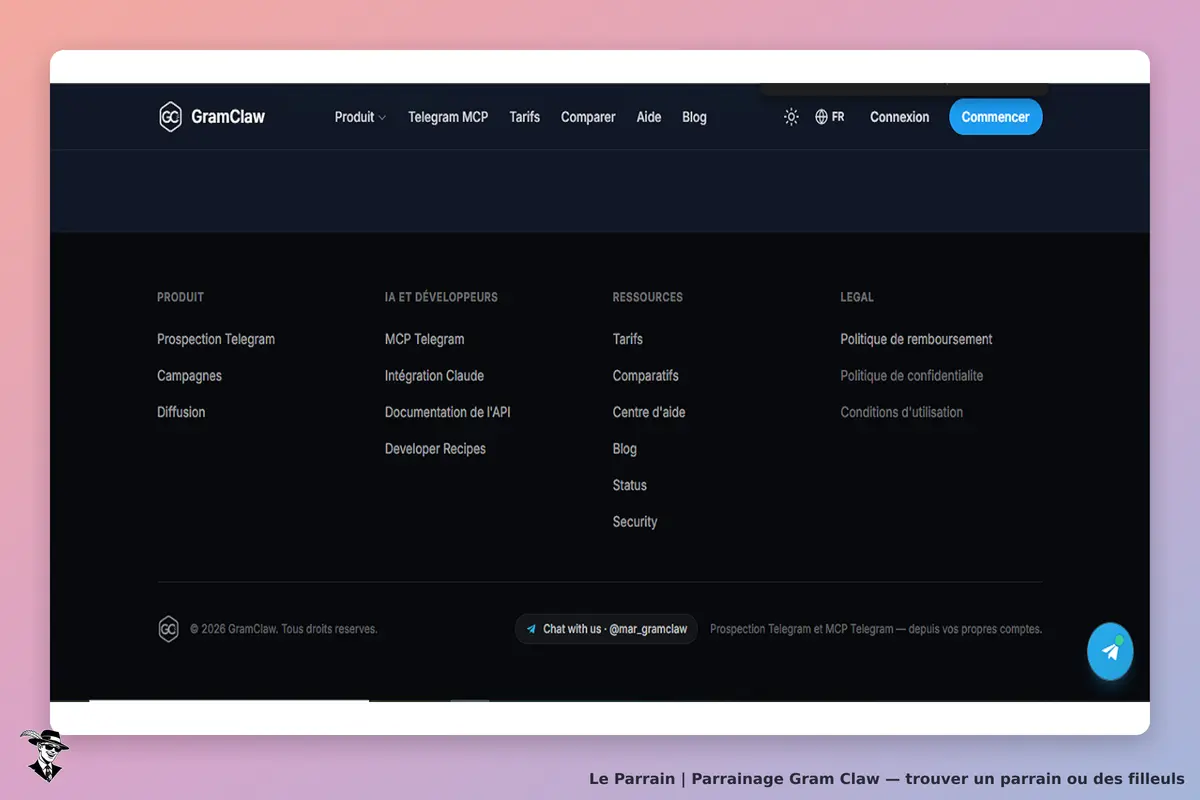Open Prospection Telegram footer link
Image resolution: width=1200 pixels, height=800 pixels.
pos(216,339)
